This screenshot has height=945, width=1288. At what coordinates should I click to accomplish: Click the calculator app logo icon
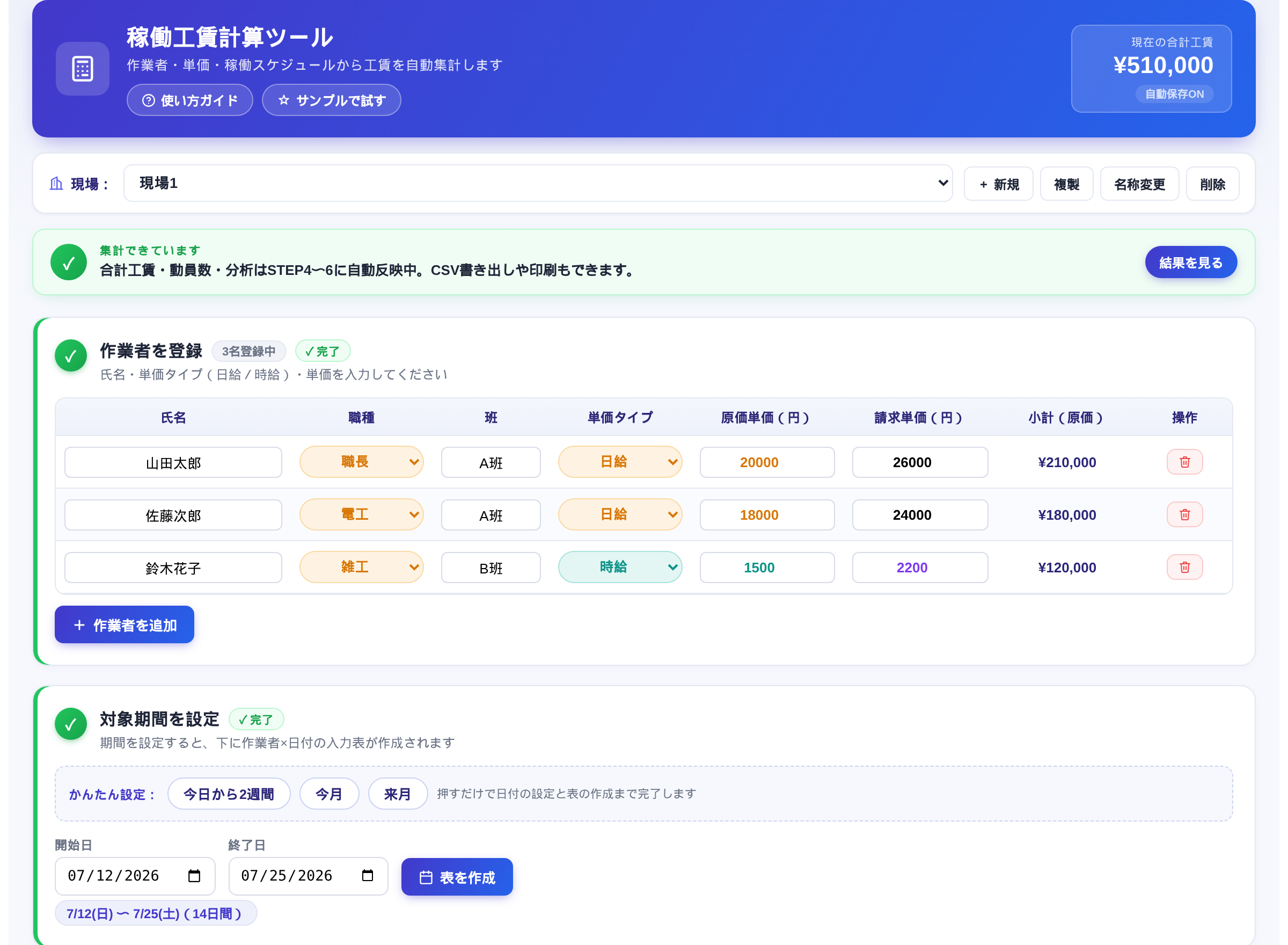[x=82, y=69]
